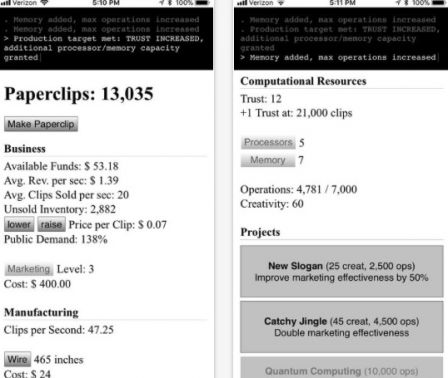Click the Manufacturing section heading
The width and height of the screenshot is (448, 378).
[x=41, y=312]
